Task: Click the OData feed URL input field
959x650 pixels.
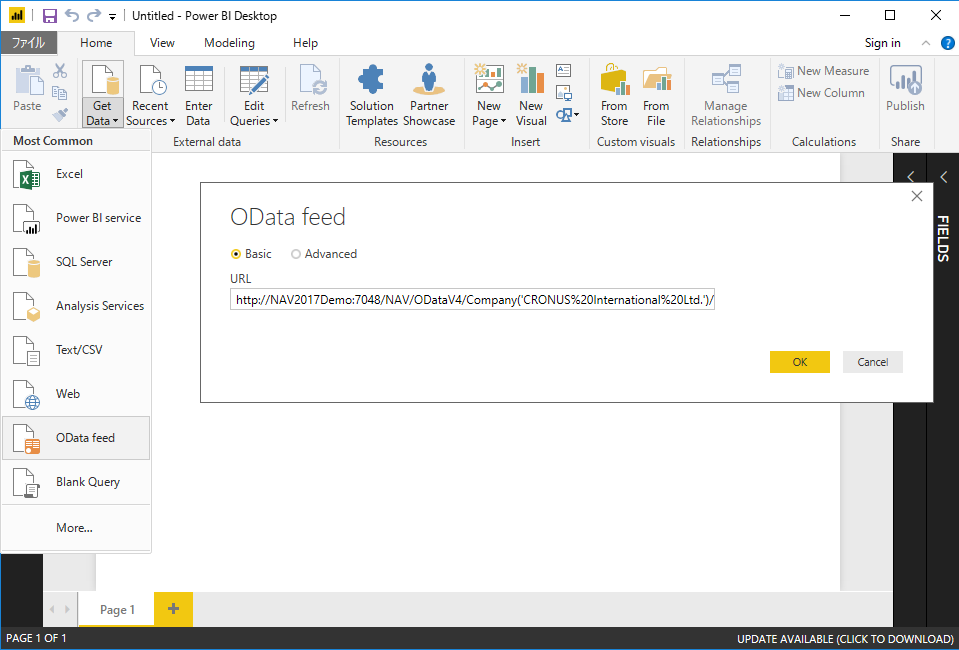Action: (x=472, y=301)
